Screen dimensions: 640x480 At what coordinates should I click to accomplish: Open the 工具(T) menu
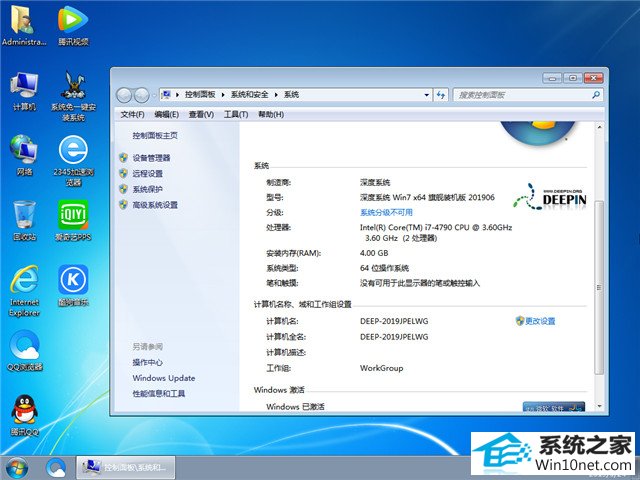[236, 115]
